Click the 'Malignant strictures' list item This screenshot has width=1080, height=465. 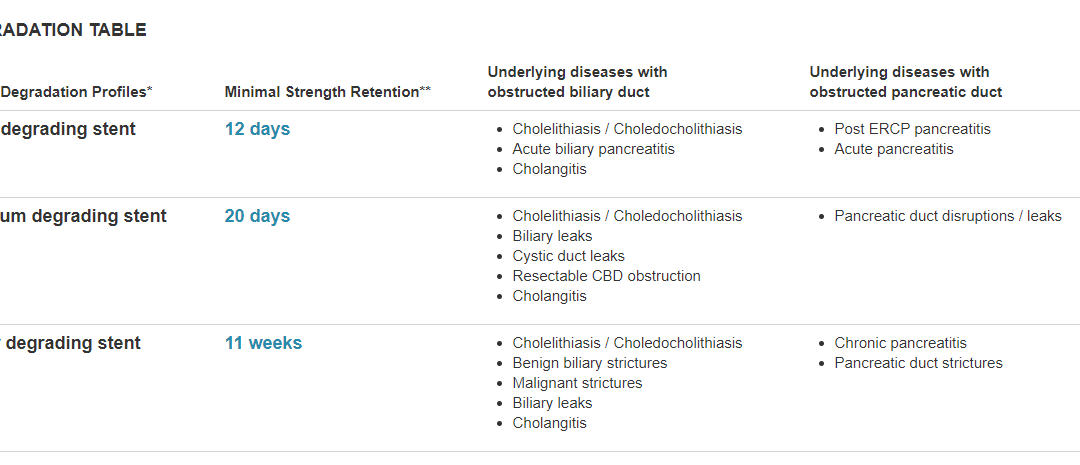click(577, 383)
